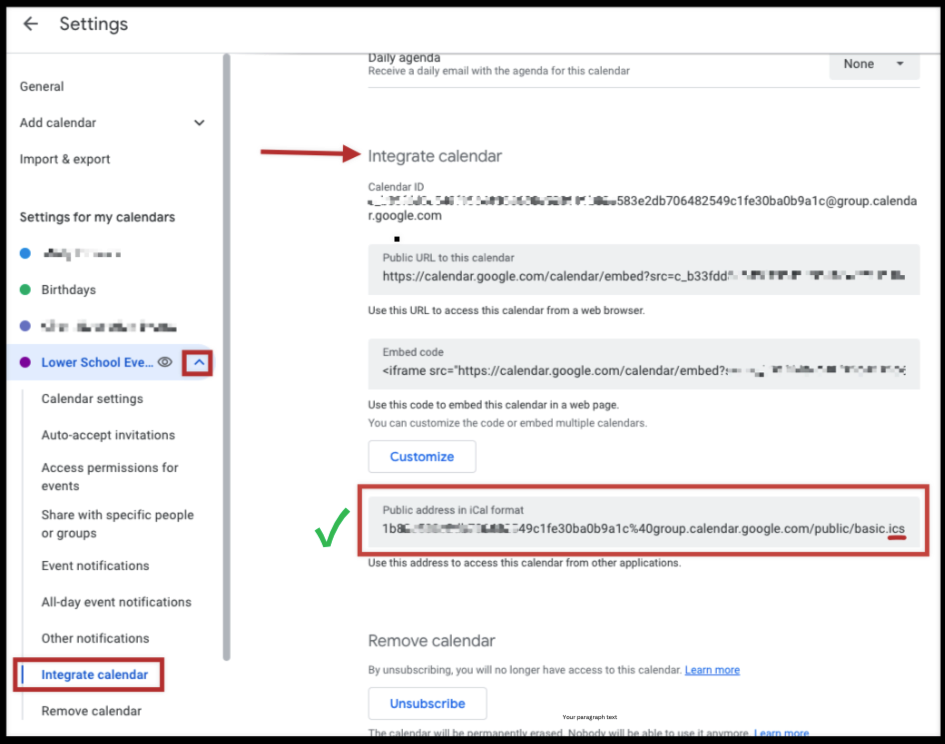Click the Embed code iframe field
This screenshot has width=945, height=744.
coord(644,364)
